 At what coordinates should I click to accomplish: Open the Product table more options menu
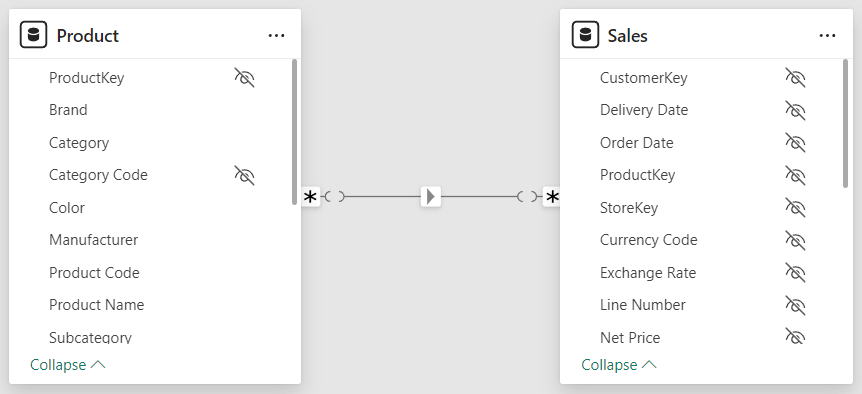pyautogui.click(x=277, y=36)
